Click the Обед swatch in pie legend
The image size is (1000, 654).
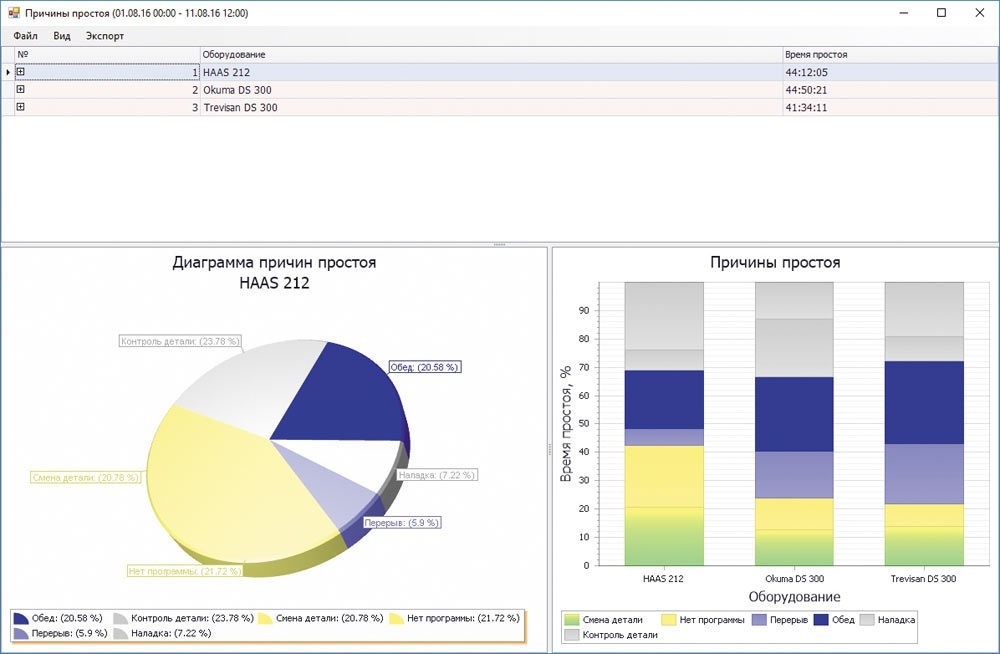pyautogui.click(x=21, y=618)
